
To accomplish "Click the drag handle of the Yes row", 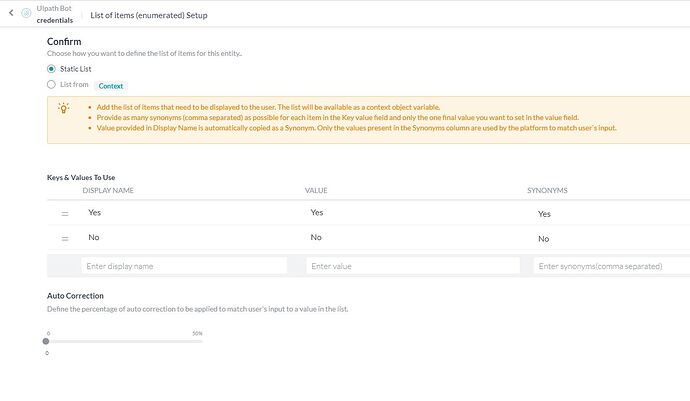I will point(65,213).
